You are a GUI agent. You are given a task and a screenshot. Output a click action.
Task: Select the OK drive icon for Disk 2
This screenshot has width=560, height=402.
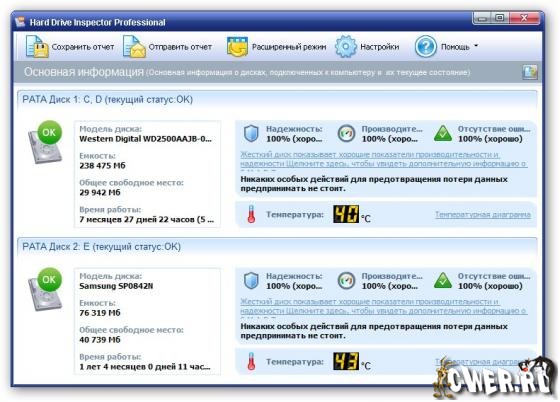(x=45, y=289)
